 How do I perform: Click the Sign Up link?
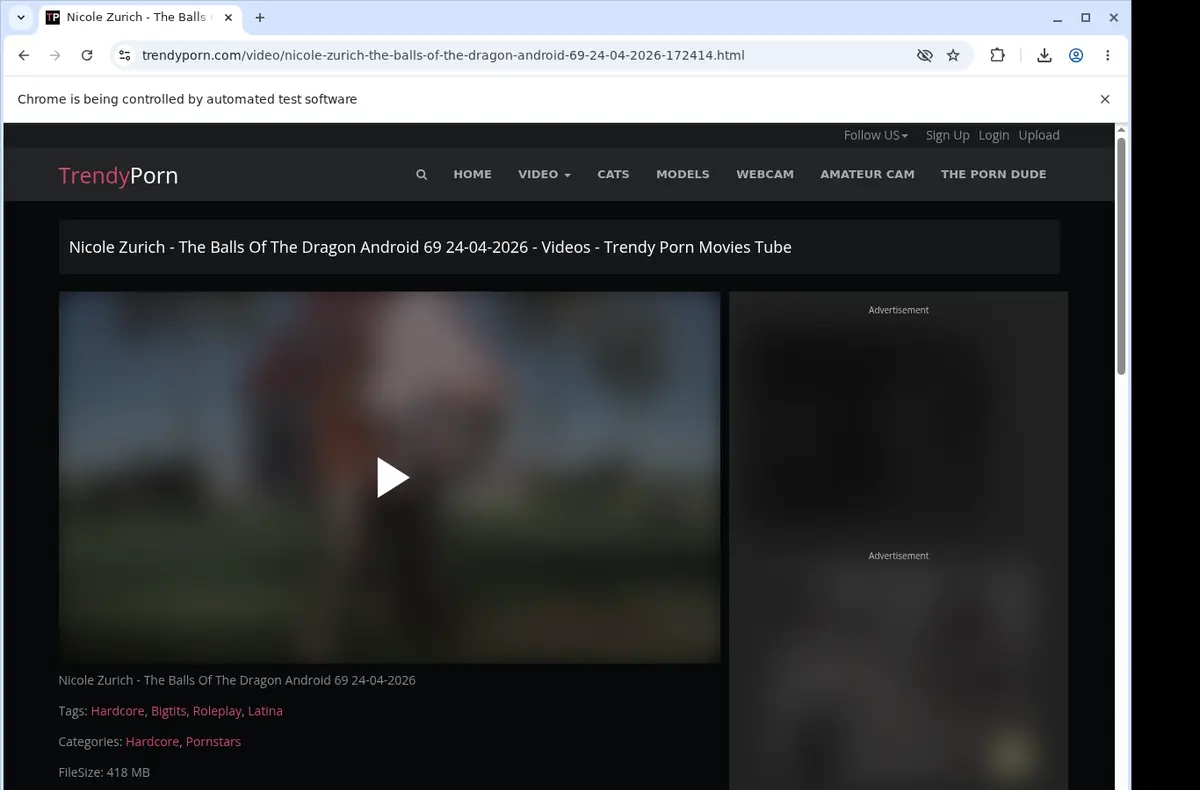[947, 135]
